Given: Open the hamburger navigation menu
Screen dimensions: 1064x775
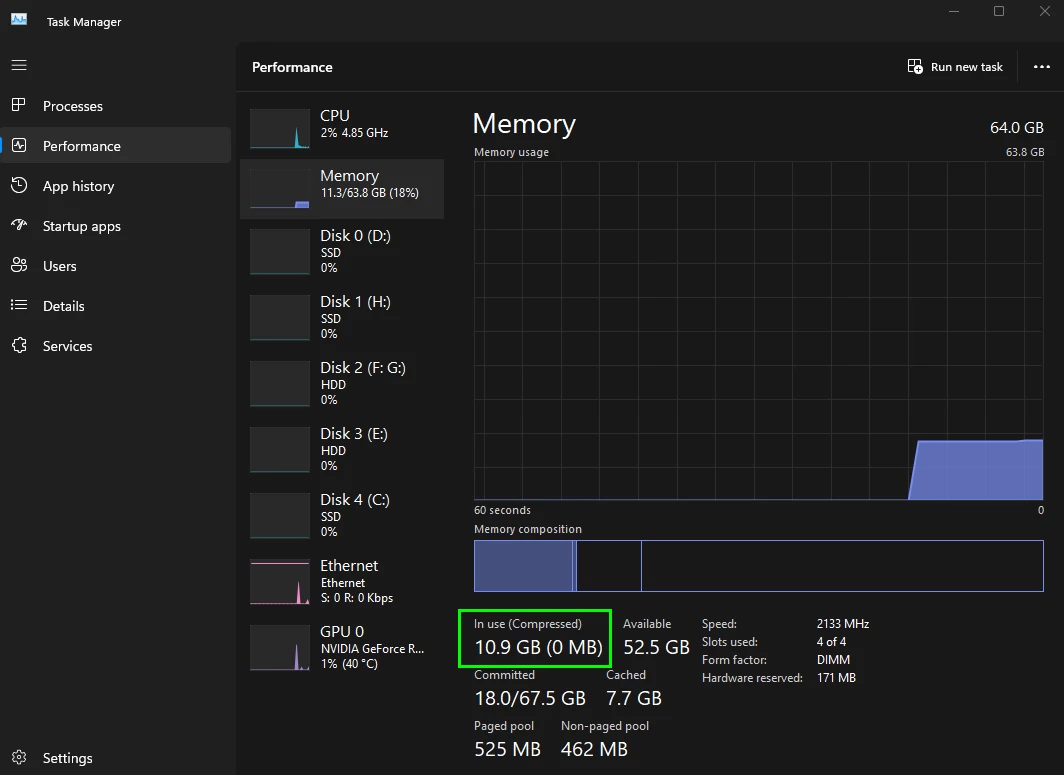Looking at the screenshot, I should [x=19, y=65].
